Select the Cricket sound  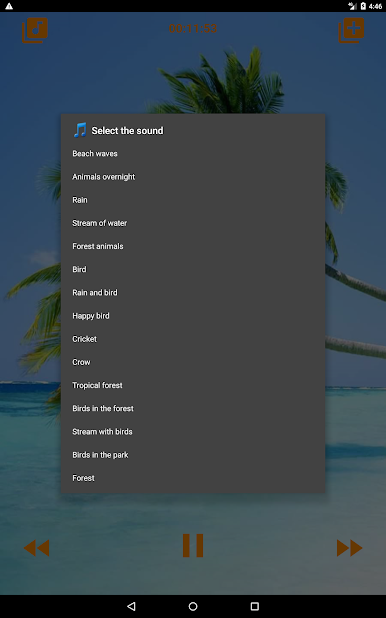[x=193, y=339]
